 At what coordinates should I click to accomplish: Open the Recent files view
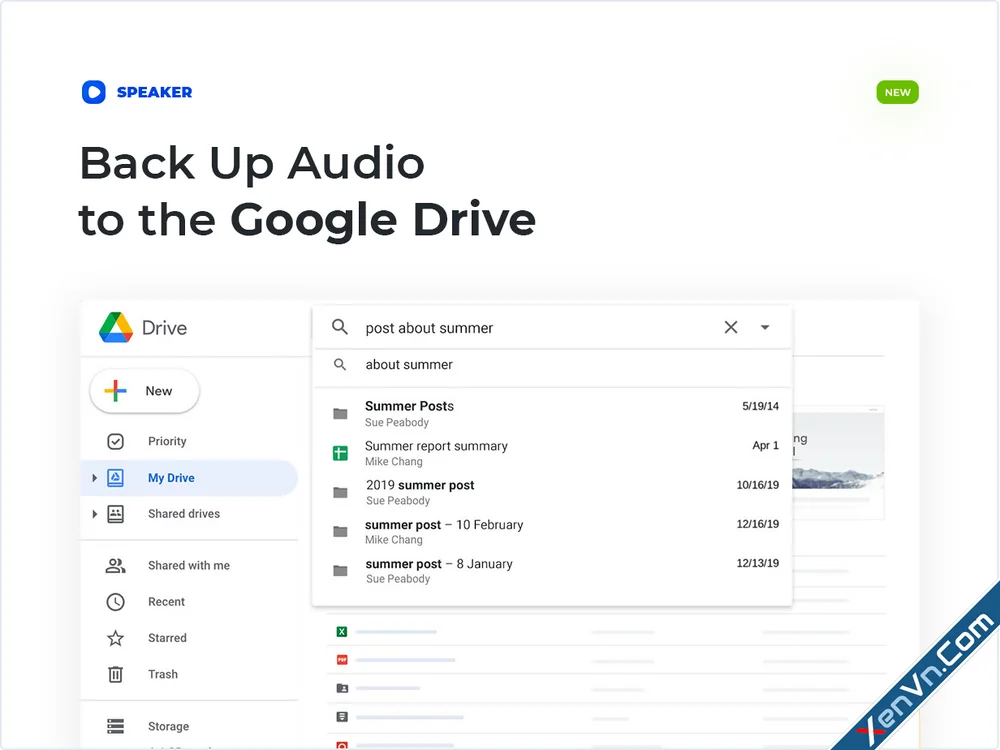point(166,602)
